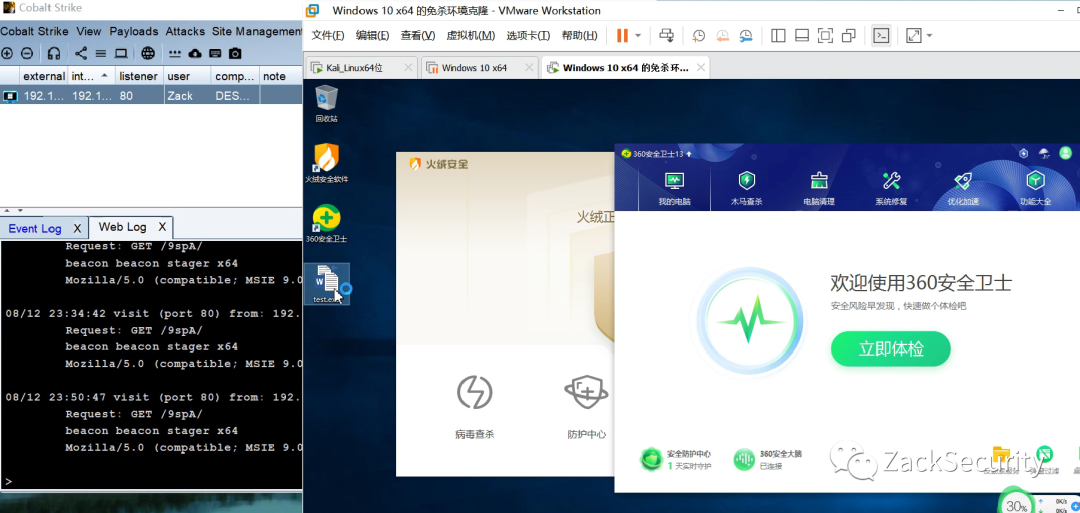Image resolution: width=1080 pixels, height=513 pixels.
Task: Open the 选项卡(T) menu in VMware
Action: (528, 36)
